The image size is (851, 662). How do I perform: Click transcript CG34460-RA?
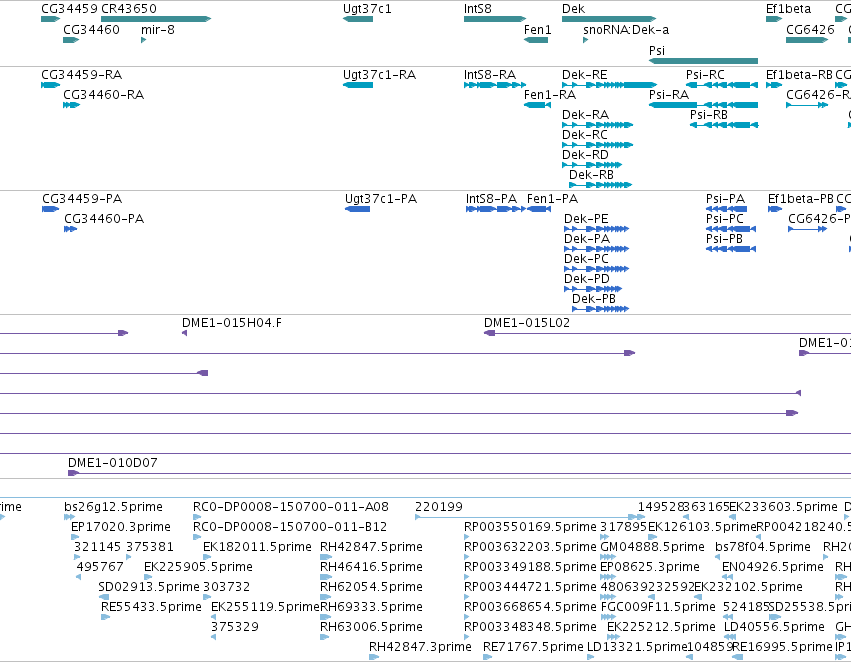(72, 105)
